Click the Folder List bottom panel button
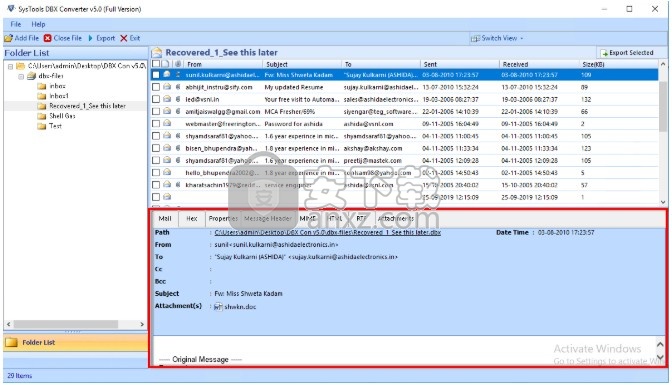 coord(75,343)
